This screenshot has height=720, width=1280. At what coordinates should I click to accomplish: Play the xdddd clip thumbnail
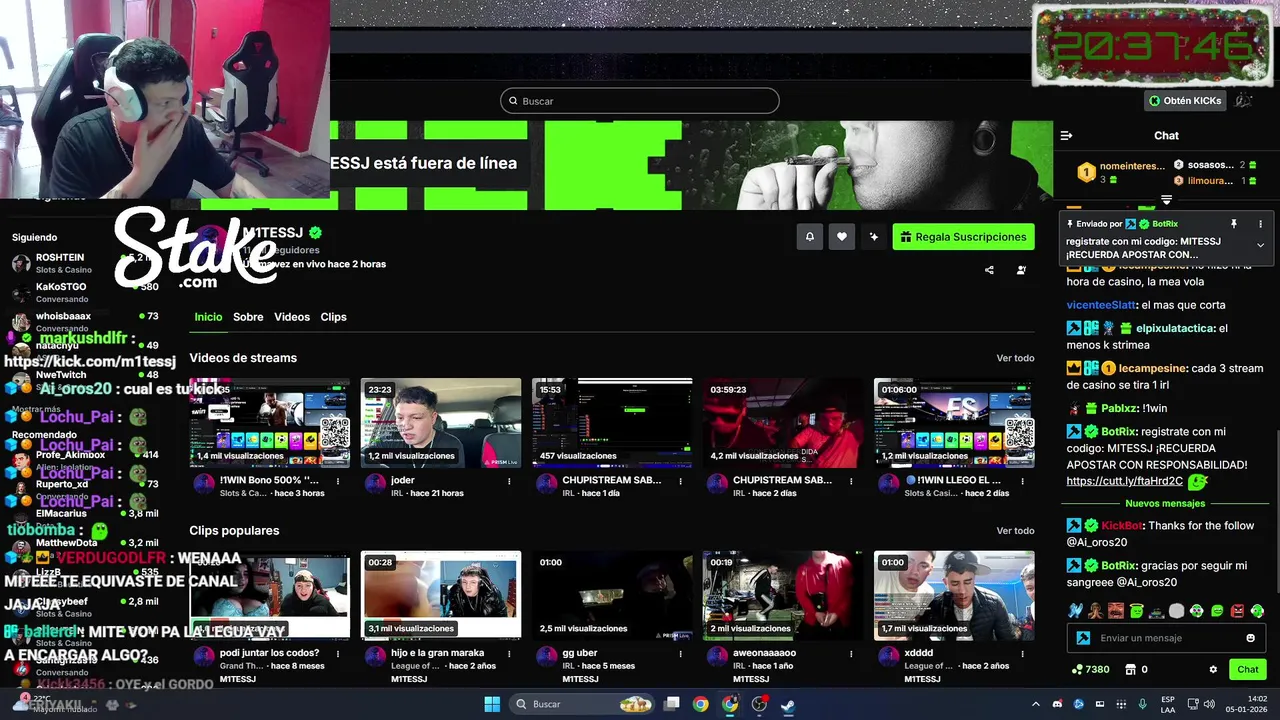click(954, 596)
